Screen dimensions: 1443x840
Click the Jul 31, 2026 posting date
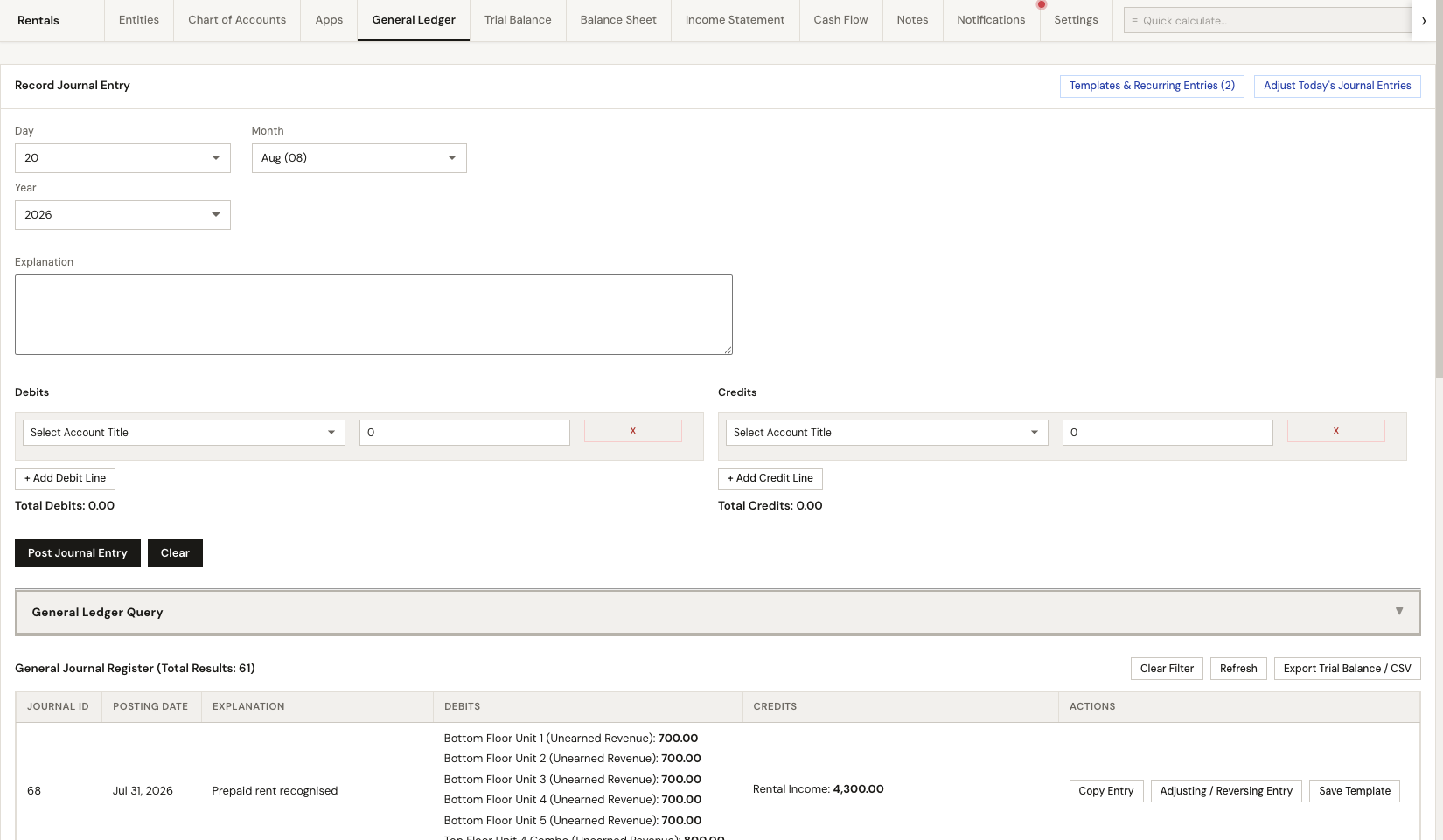coord(143,791)
